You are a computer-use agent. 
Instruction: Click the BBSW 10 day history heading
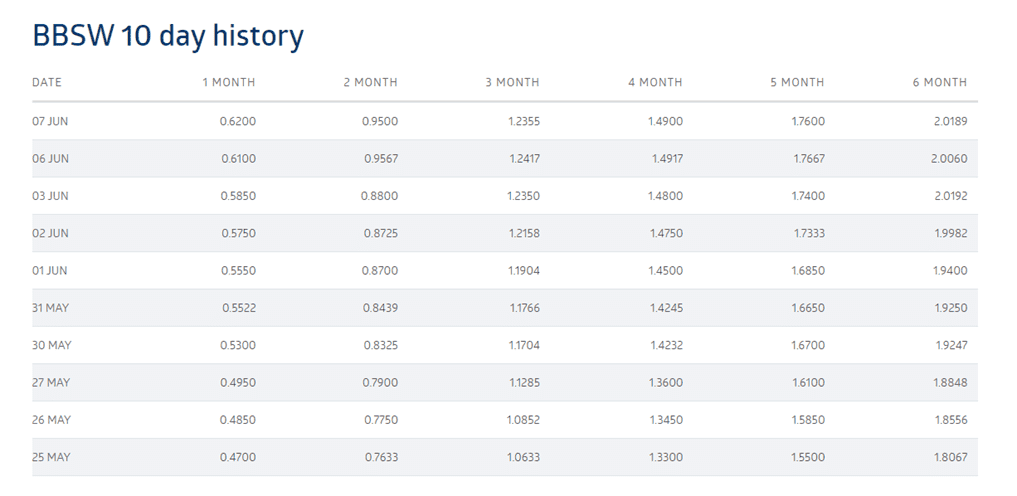pos(168,36)
